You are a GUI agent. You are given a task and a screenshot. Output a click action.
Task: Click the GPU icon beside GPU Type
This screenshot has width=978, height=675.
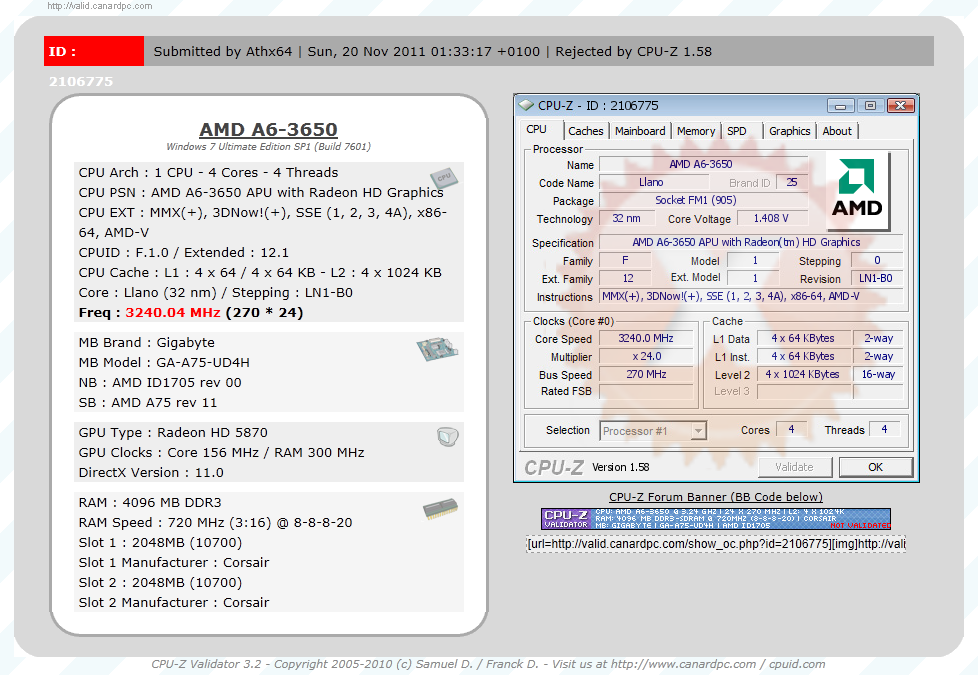pos(448,436)
